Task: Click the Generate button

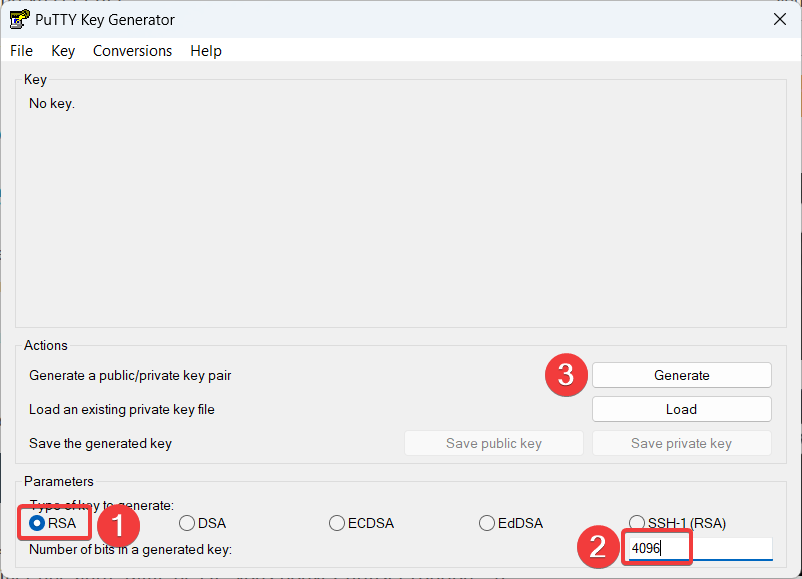Action: coord(681,375)
